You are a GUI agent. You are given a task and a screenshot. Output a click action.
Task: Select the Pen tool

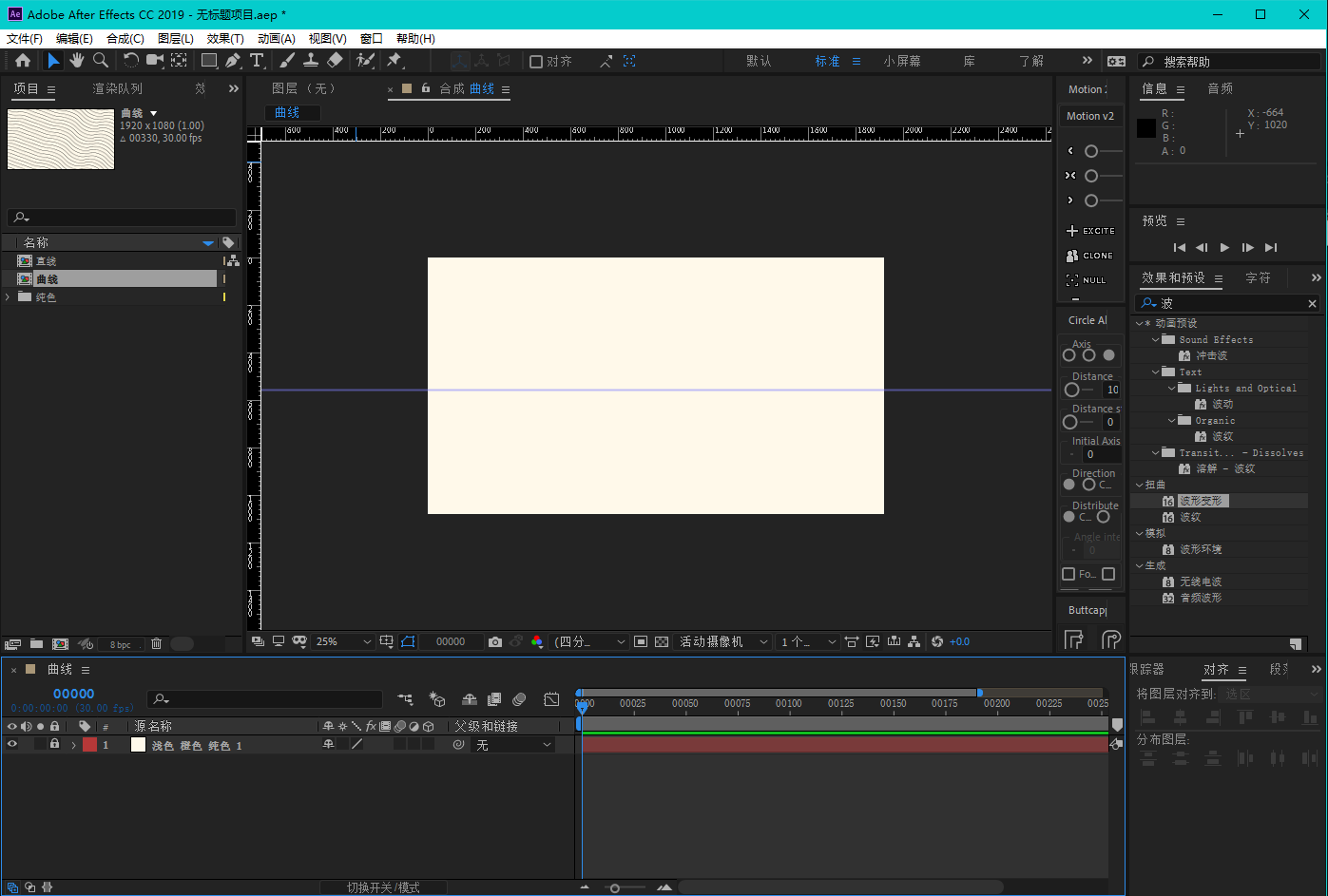pyautogui.click(x=233, y=61)
